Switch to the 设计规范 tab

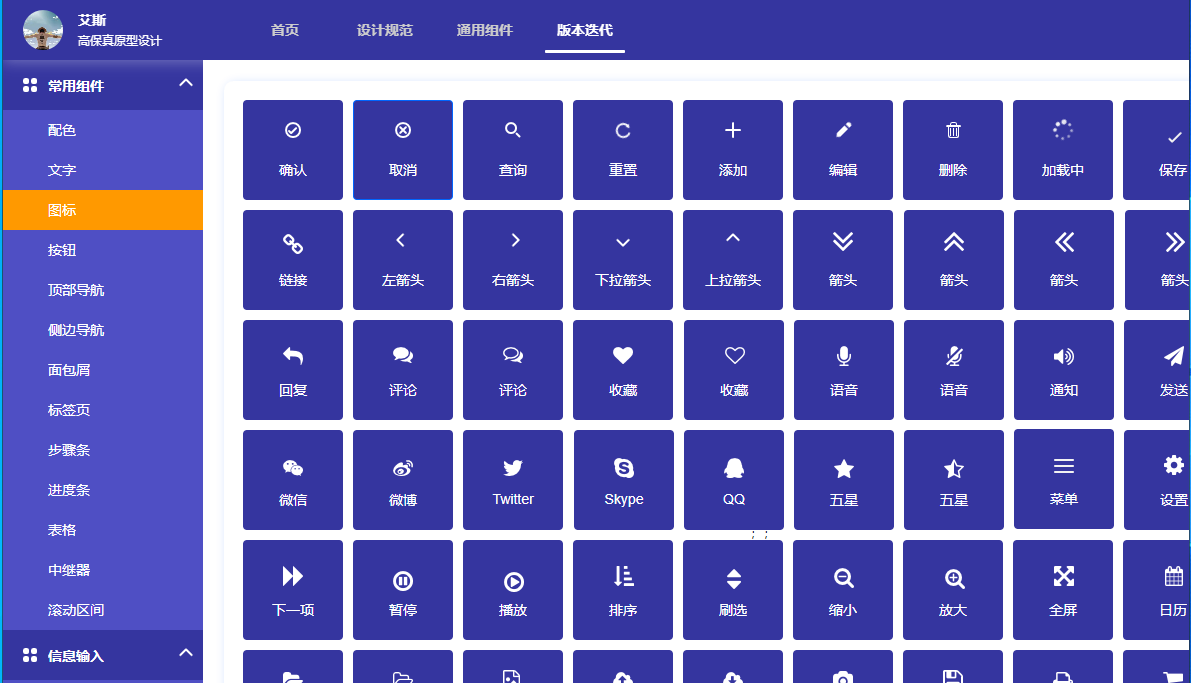click(384, 30)
